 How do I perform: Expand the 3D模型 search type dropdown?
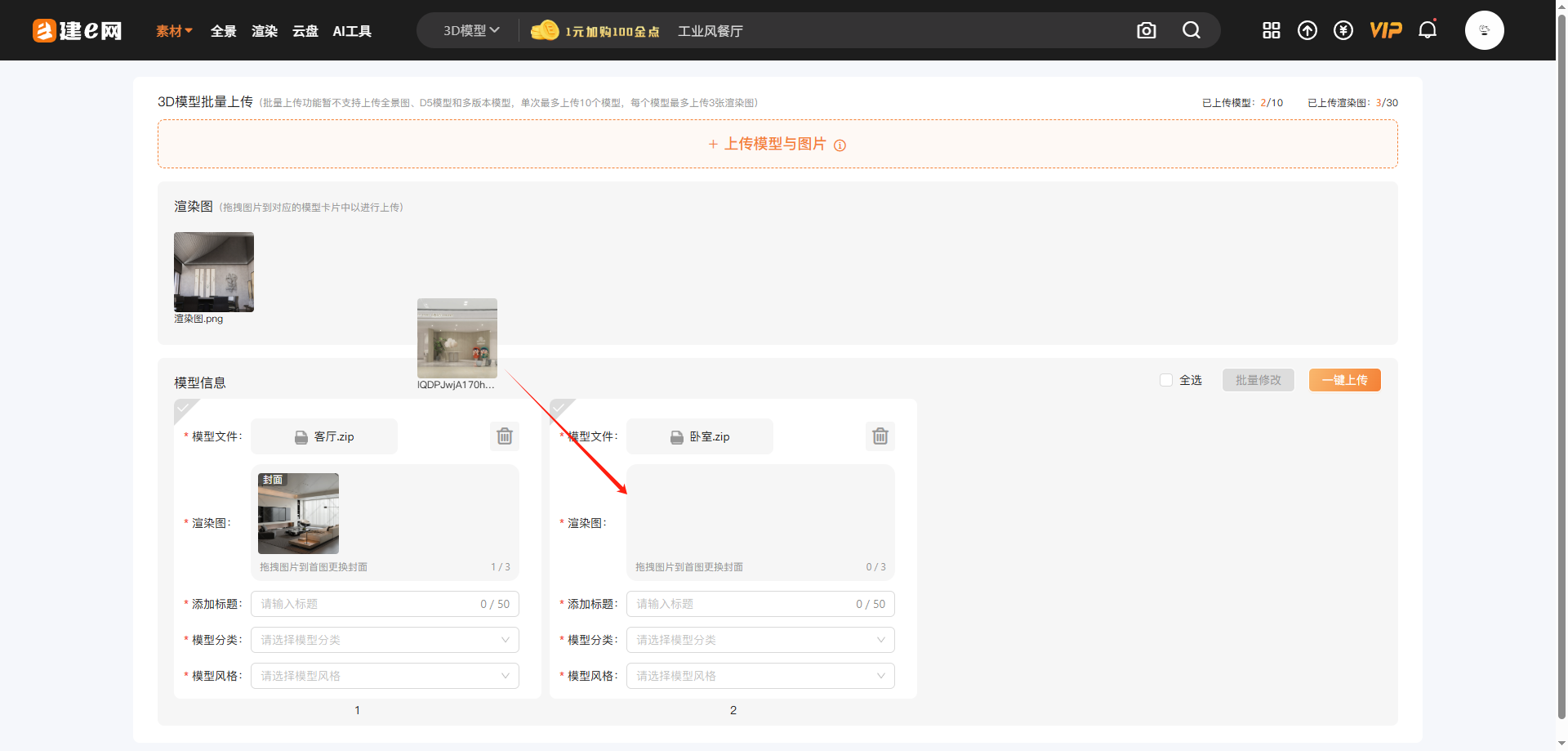(x=470, y=30)
